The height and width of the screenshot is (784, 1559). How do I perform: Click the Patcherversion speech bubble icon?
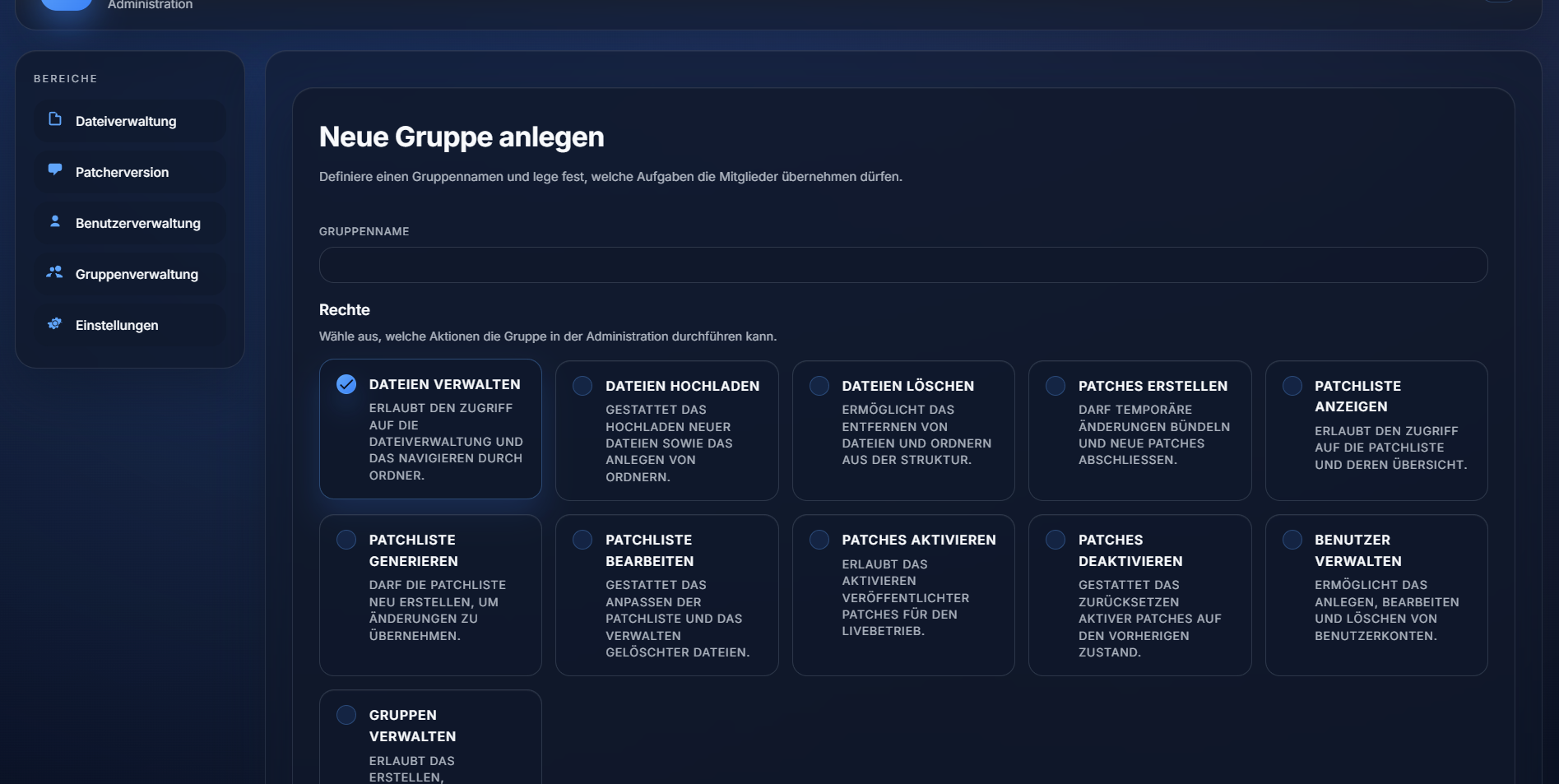click(x=55, y=170)
